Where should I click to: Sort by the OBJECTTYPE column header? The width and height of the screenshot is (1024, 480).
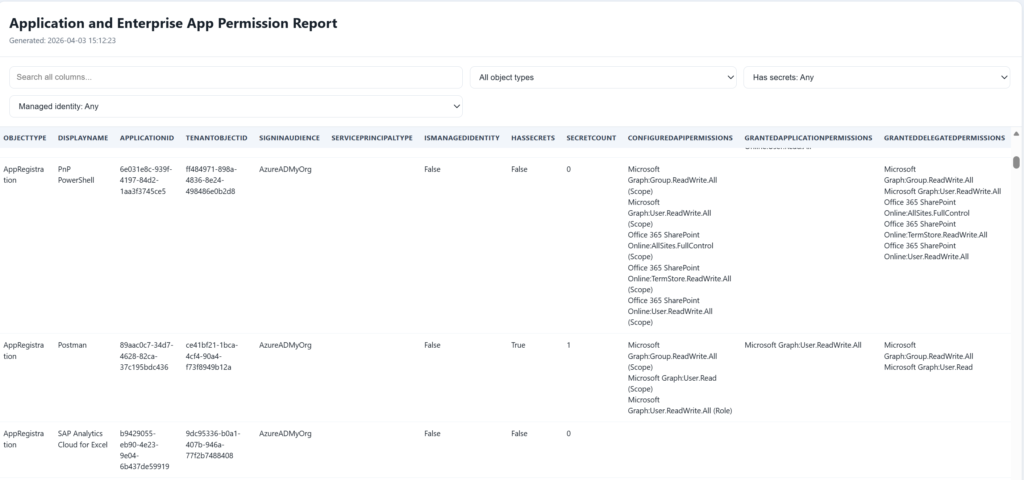(x=26, y=137)
